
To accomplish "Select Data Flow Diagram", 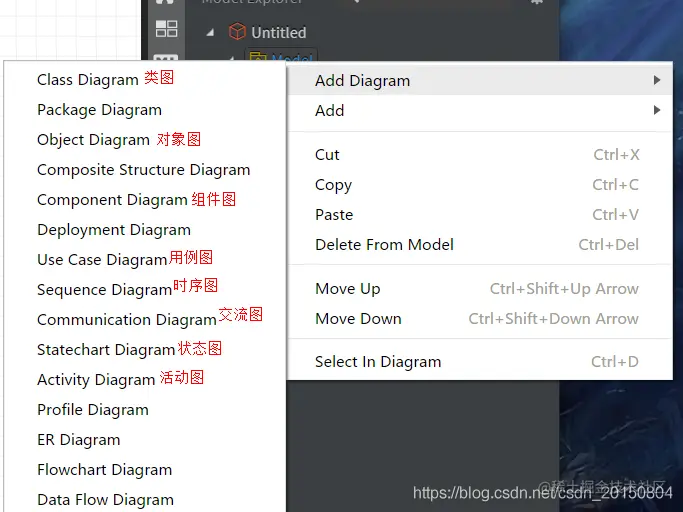I will coord(145,499).
